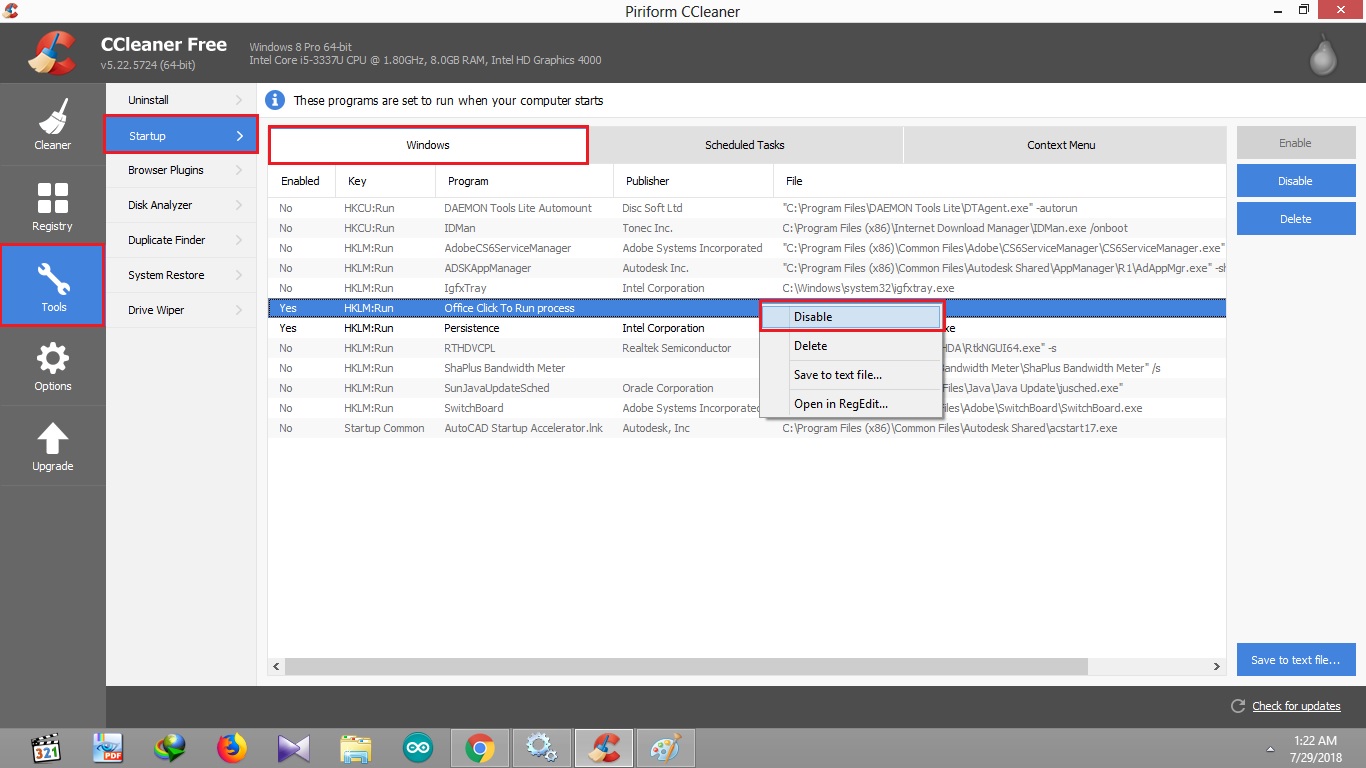
Task: Click the horizontal scrollbar's right arrow
Action: 1217,666
